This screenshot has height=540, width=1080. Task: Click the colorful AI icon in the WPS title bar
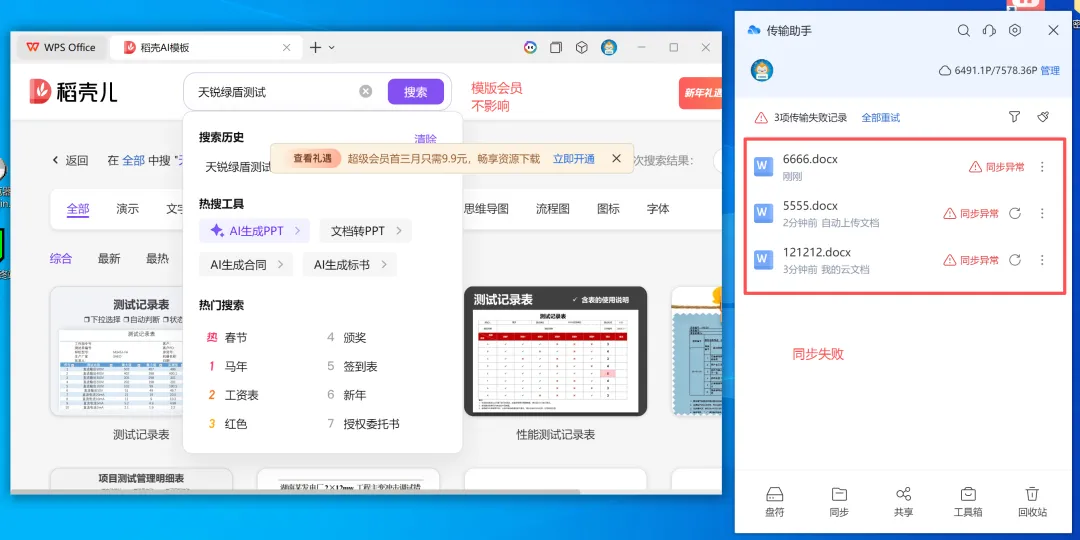[x=530, y=48]
